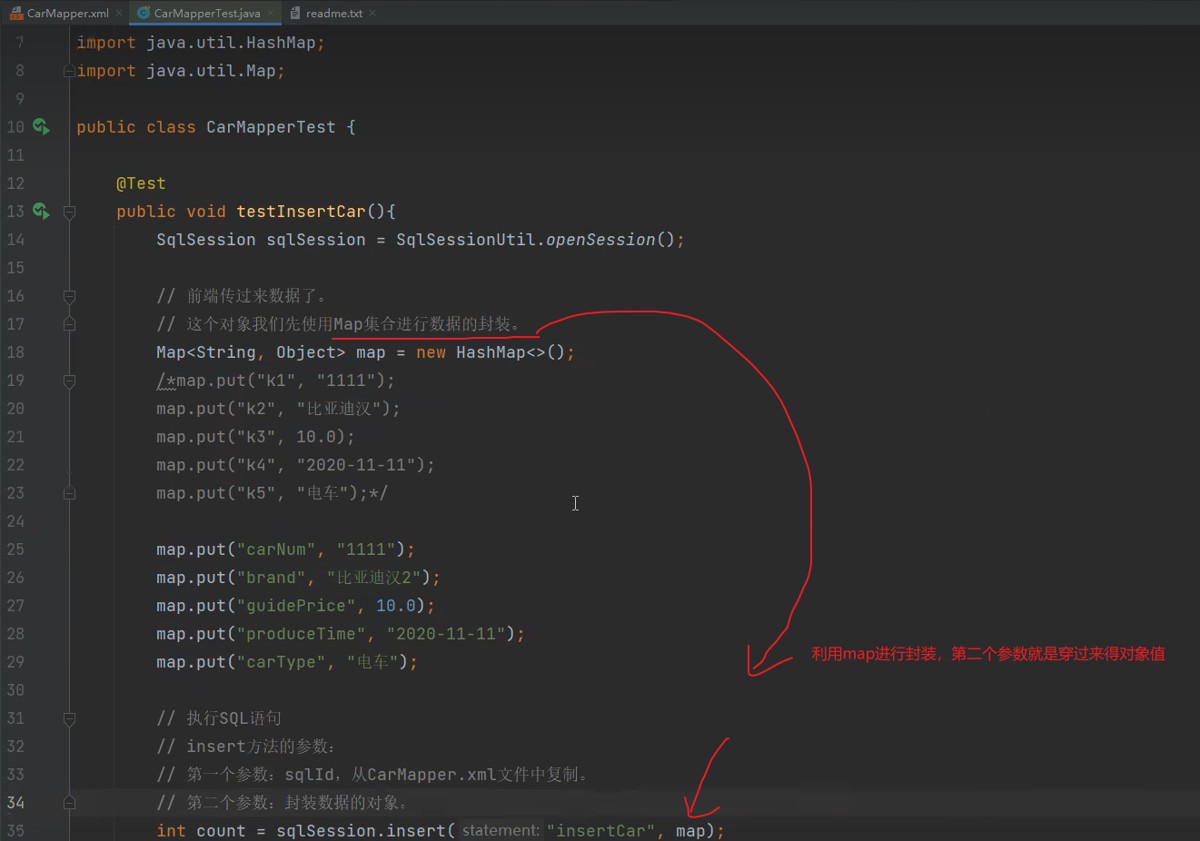Collapse the imports fold marker at line 8
The height and width of the screenshot is (841, 1200).
(69, 71)
